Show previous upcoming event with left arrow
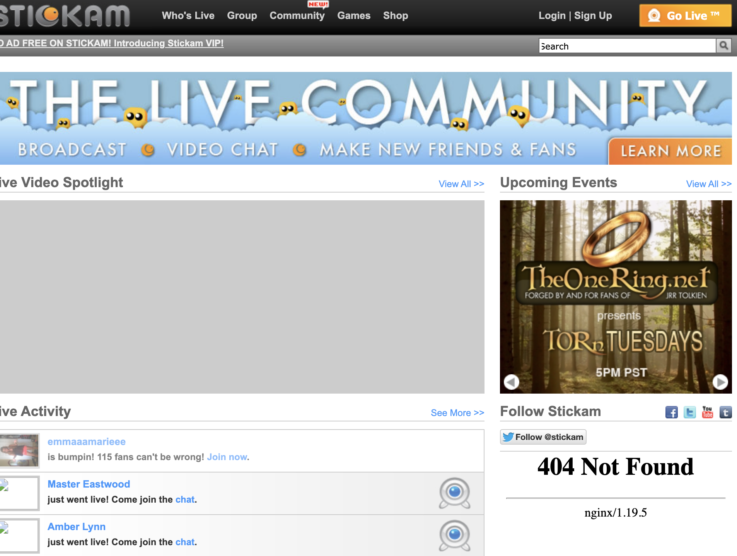This screenshot has width=737, height=556. [511, 382]
